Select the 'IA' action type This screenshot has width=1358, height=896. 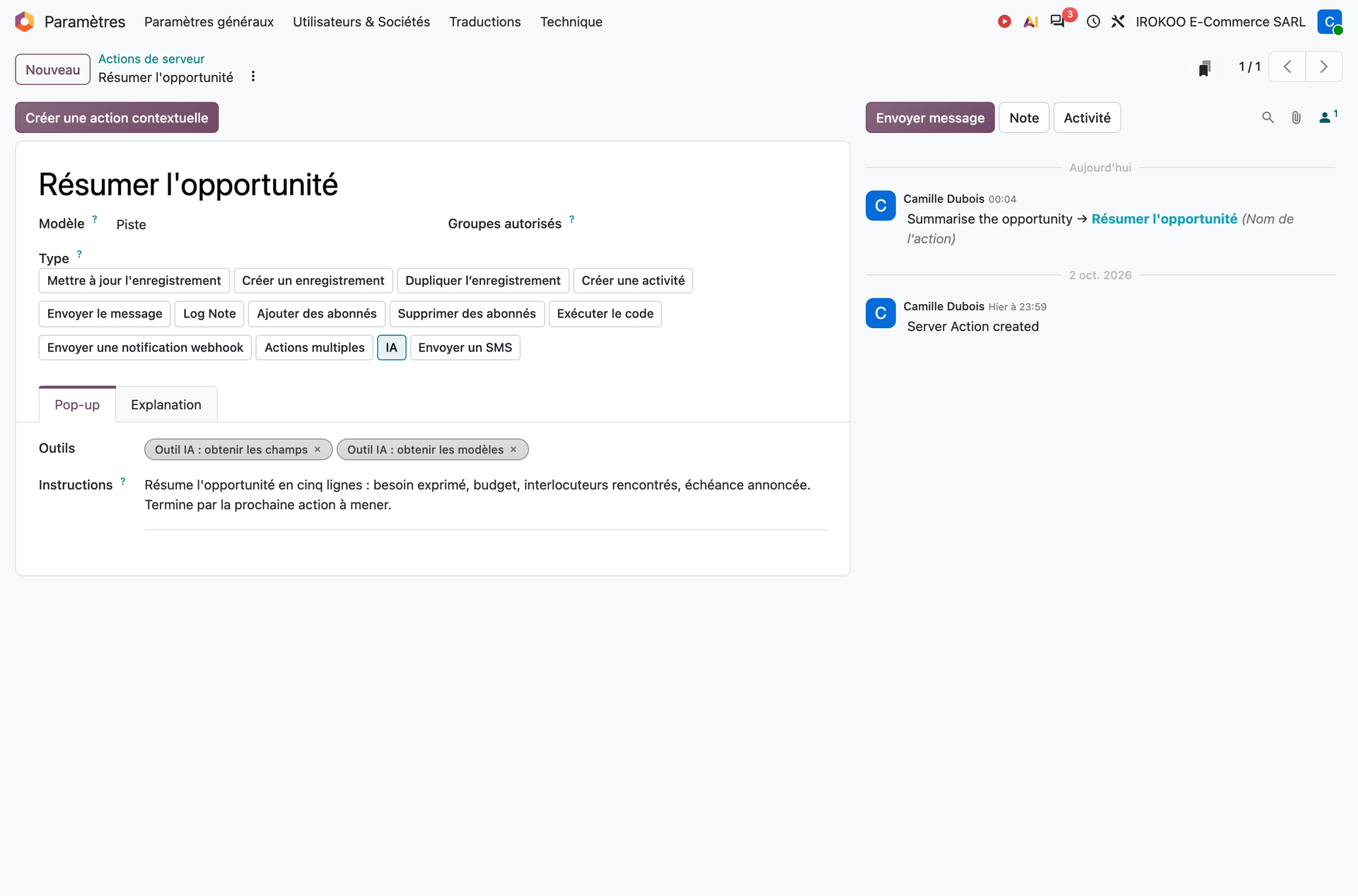click(392, 348)
